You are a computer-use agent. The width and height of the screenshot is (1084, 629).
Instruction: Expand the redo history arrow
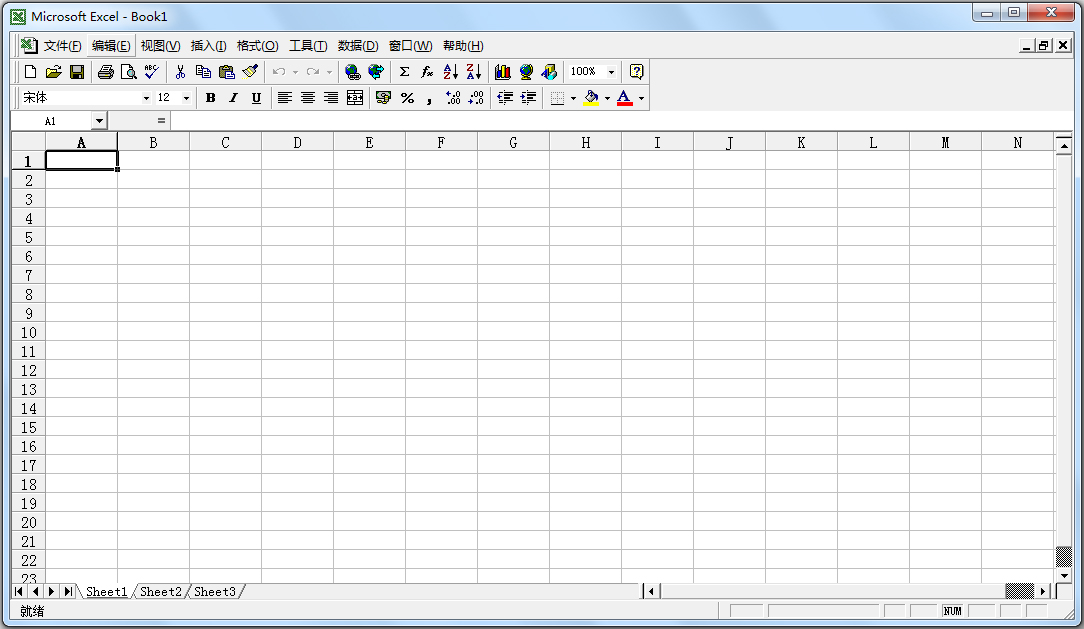point(329,72)
